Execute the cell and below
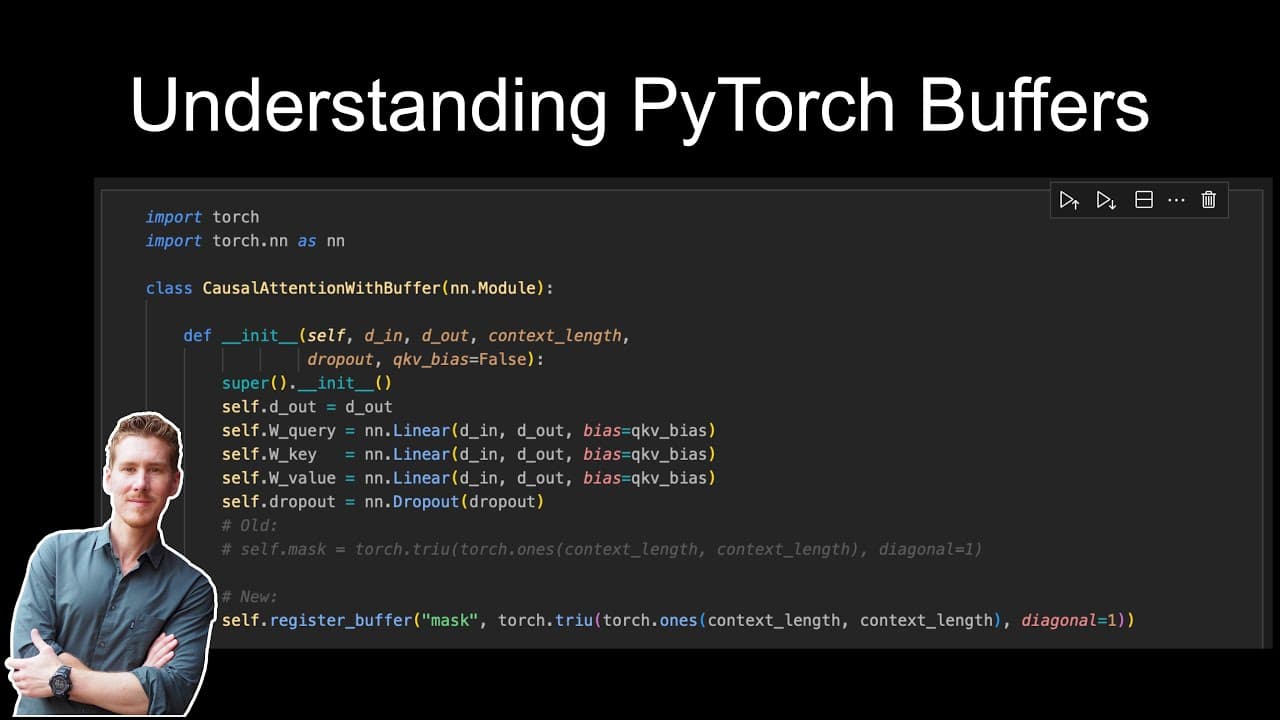The image size is (1280, 720). pyautogui.click(x=1106, y=200)
